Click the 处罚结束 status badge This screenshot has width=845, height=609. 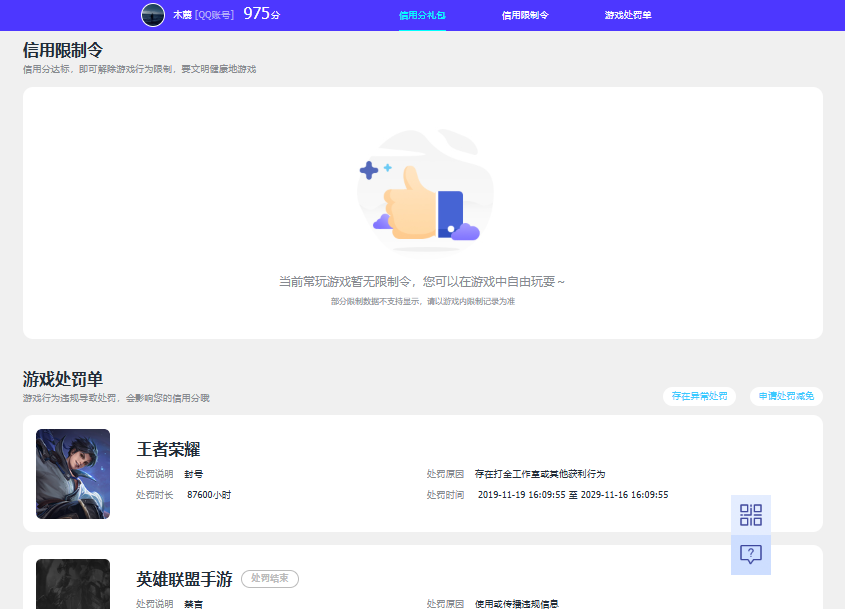(x=270, y=578)
